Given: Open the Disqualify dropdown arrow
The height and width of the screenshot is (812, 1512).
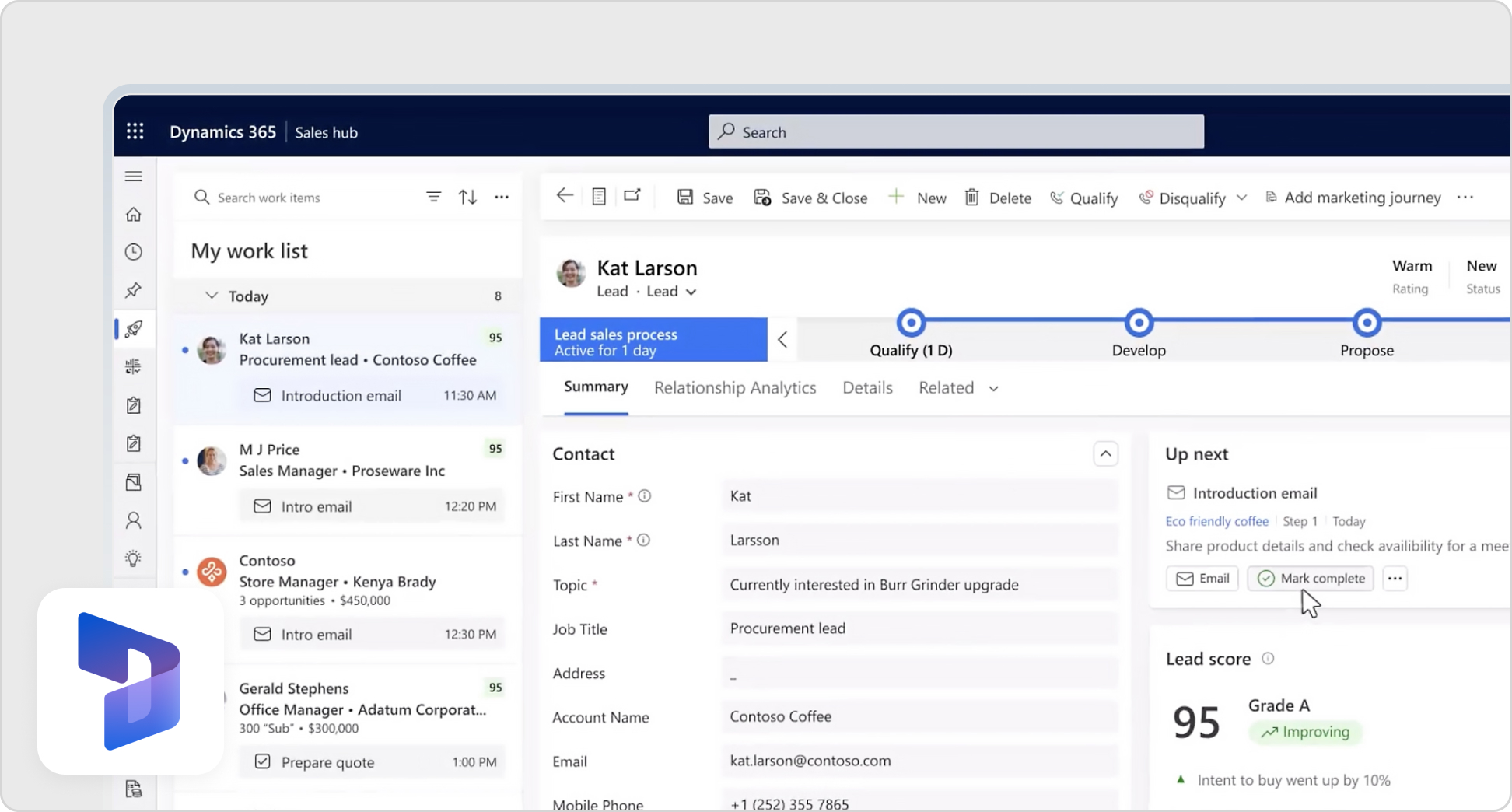Looking at the screenshot, I should 1242,198.
